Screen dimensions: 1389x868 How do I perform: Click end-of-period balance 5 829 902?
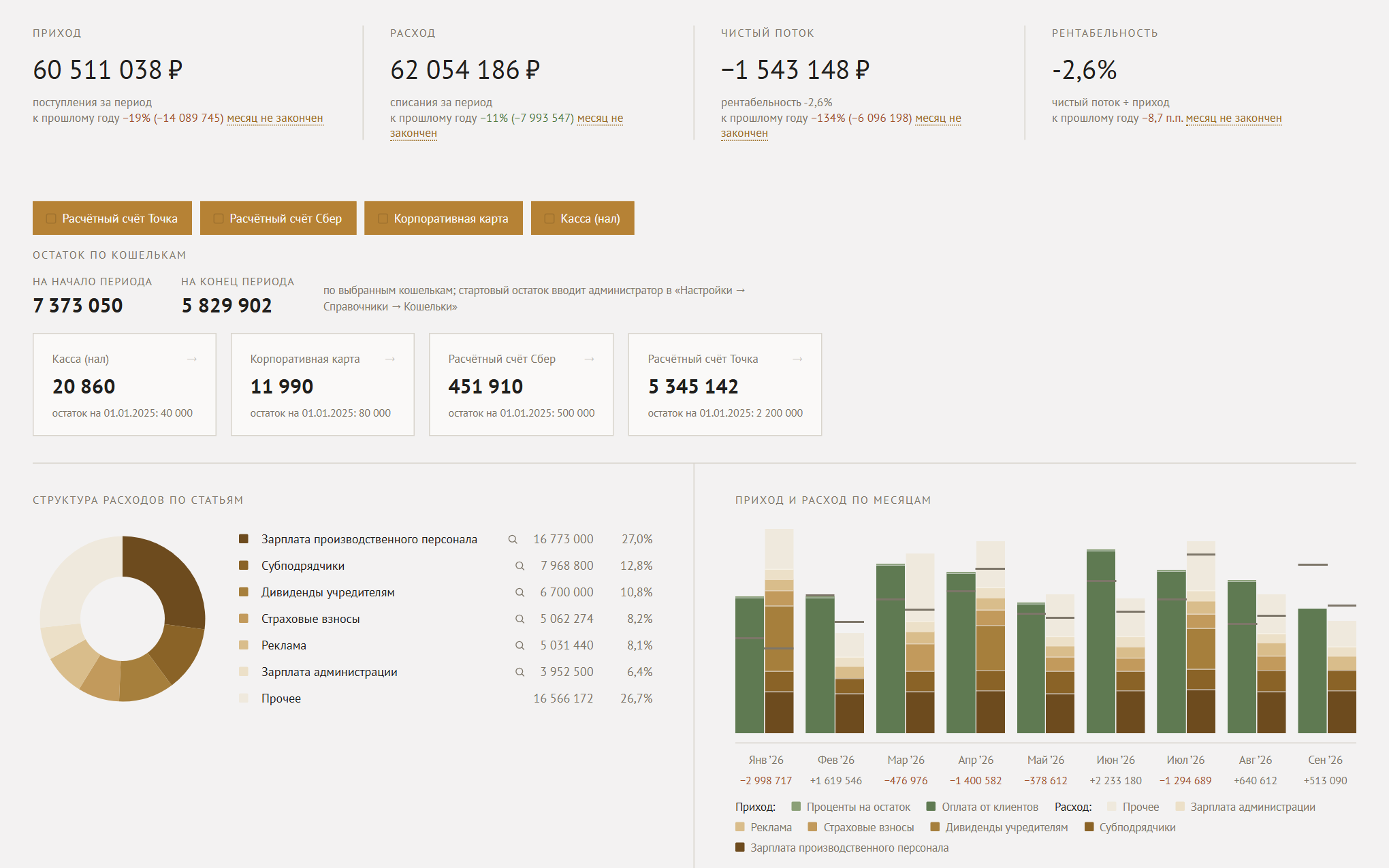[227, 306]
